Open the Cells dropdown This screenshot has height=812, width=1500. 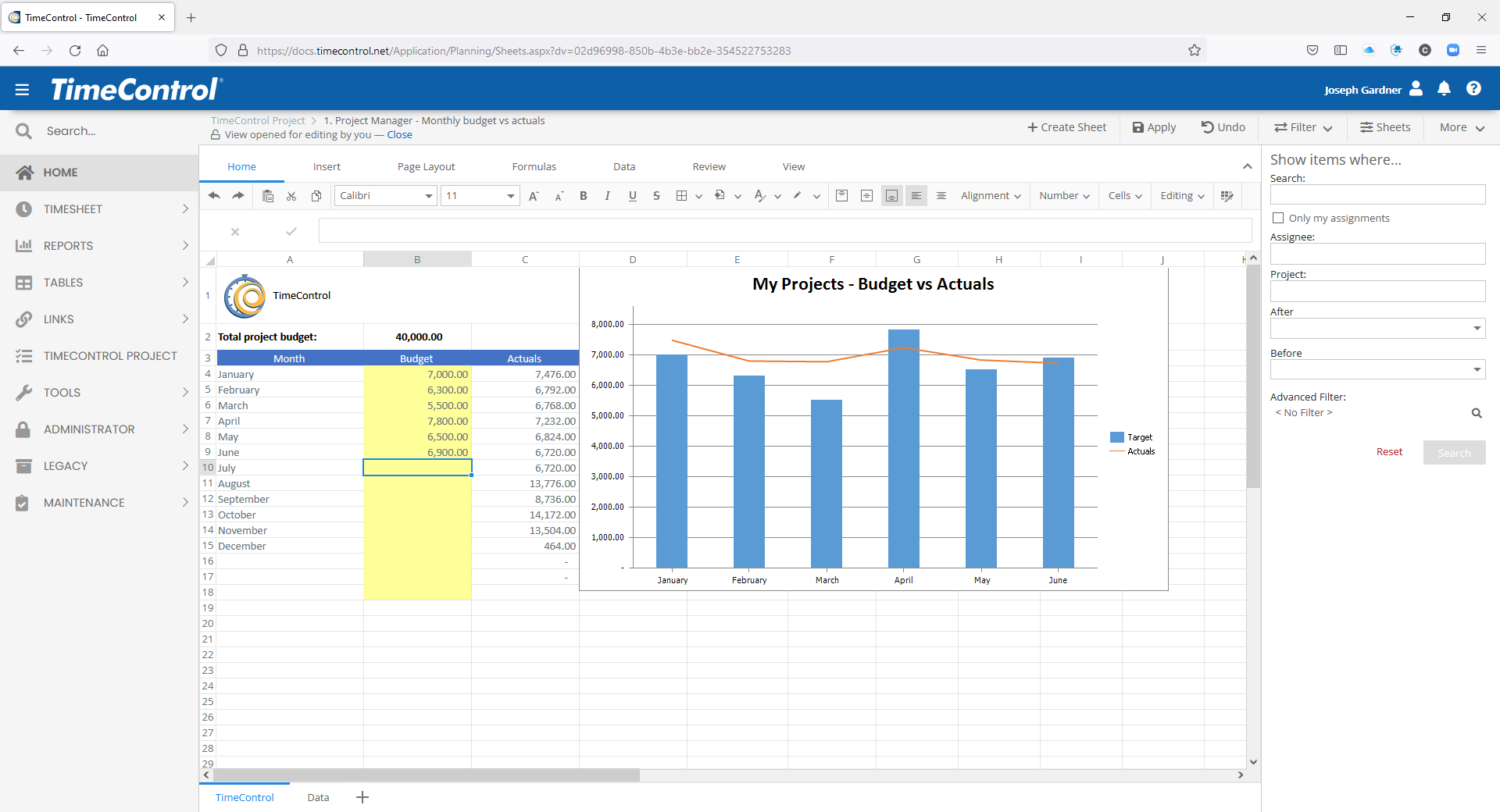point(1125,196)
